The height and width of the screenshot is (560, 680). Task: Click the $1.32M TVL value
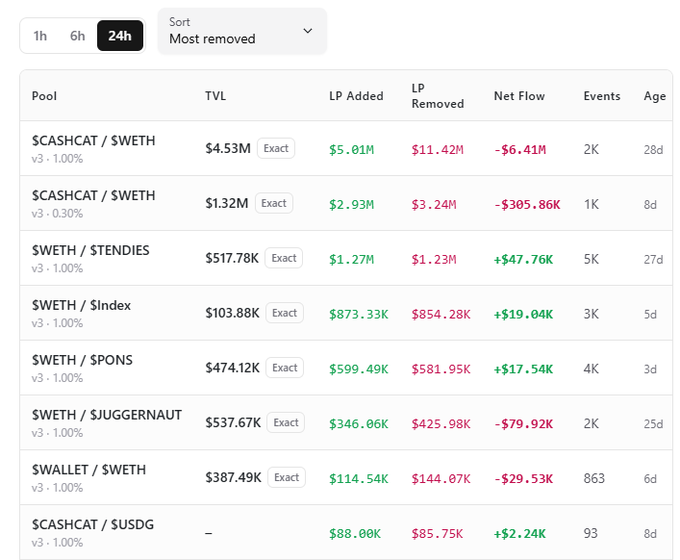point(226,203)
